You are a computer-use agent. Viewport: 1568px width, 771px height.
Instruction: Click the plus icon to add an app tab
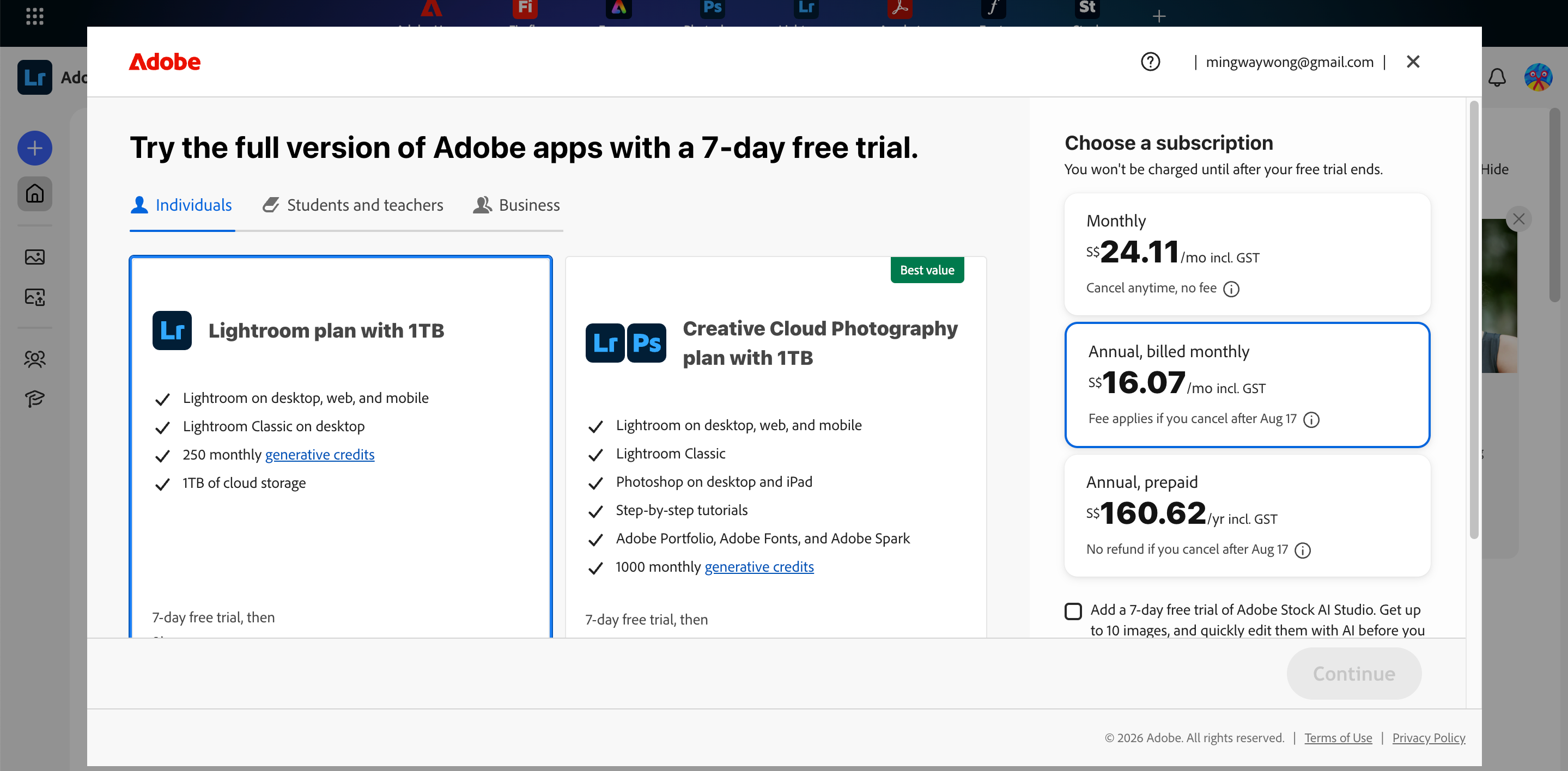(x=1159, y=16)
